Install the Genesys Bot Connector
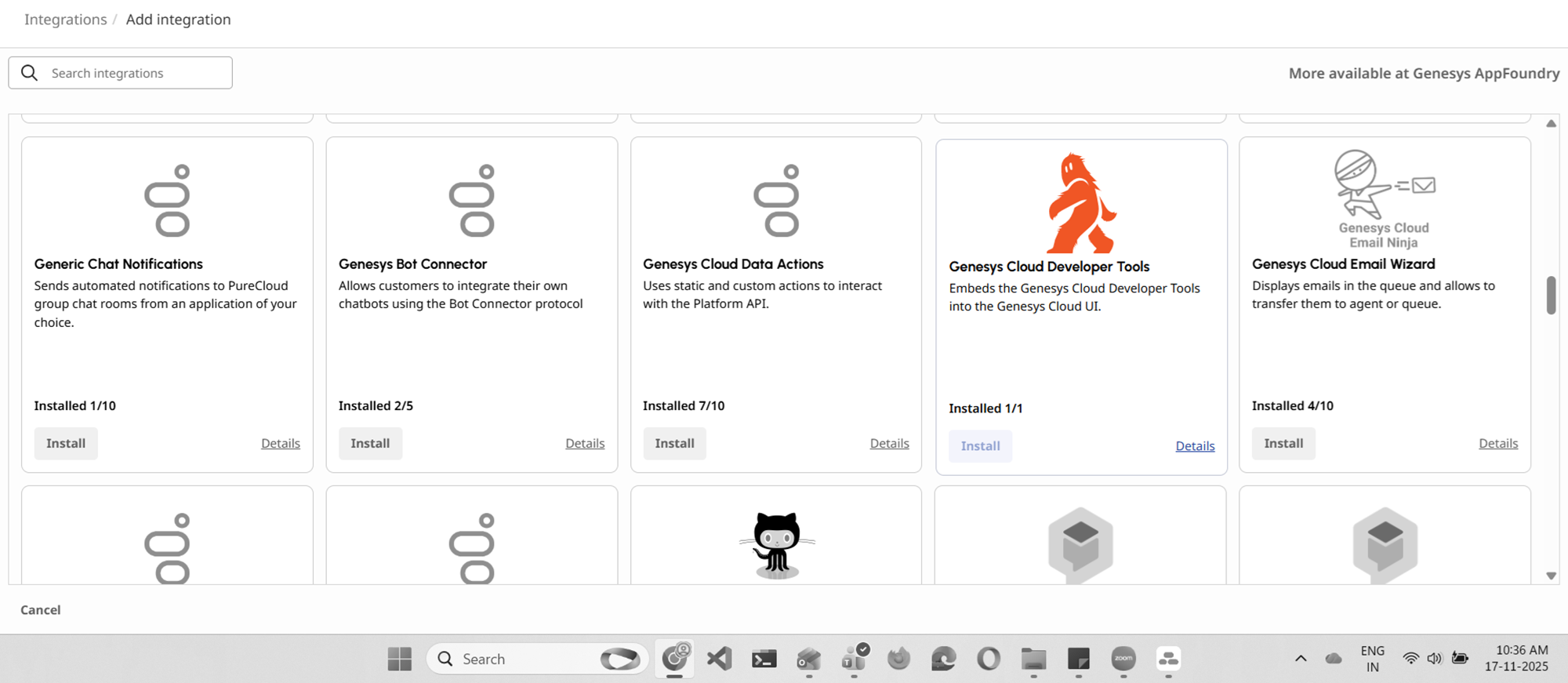The image size is (1568, 683). pos(370,444)
